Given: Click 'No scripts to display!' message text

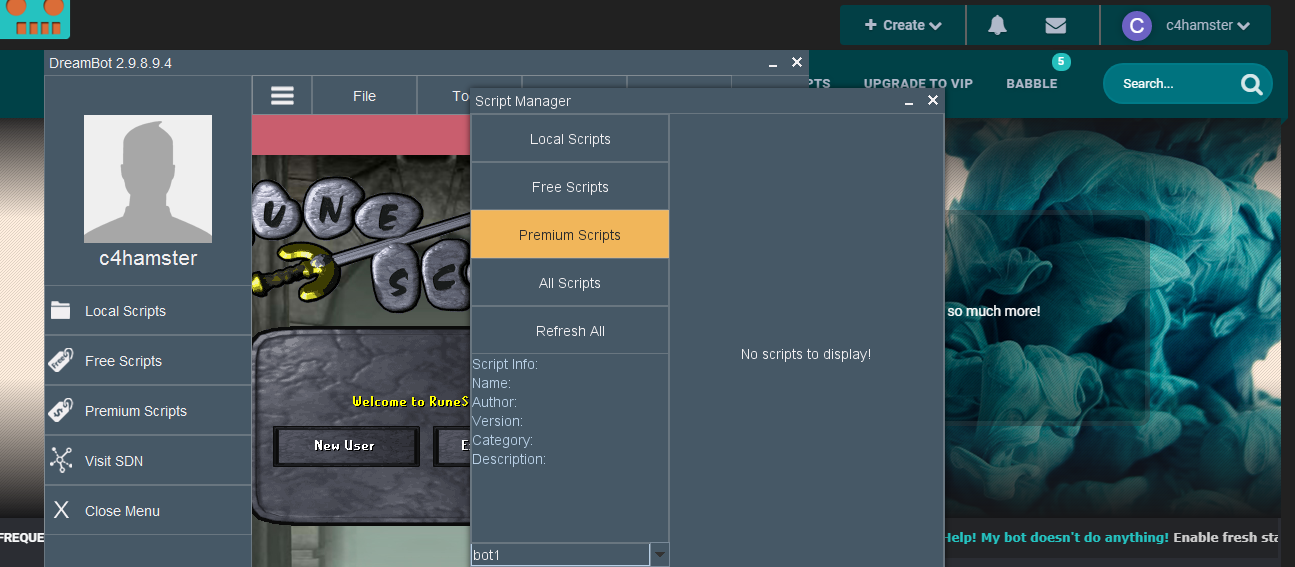Looking at the screenshot, I should click(806, 354).
